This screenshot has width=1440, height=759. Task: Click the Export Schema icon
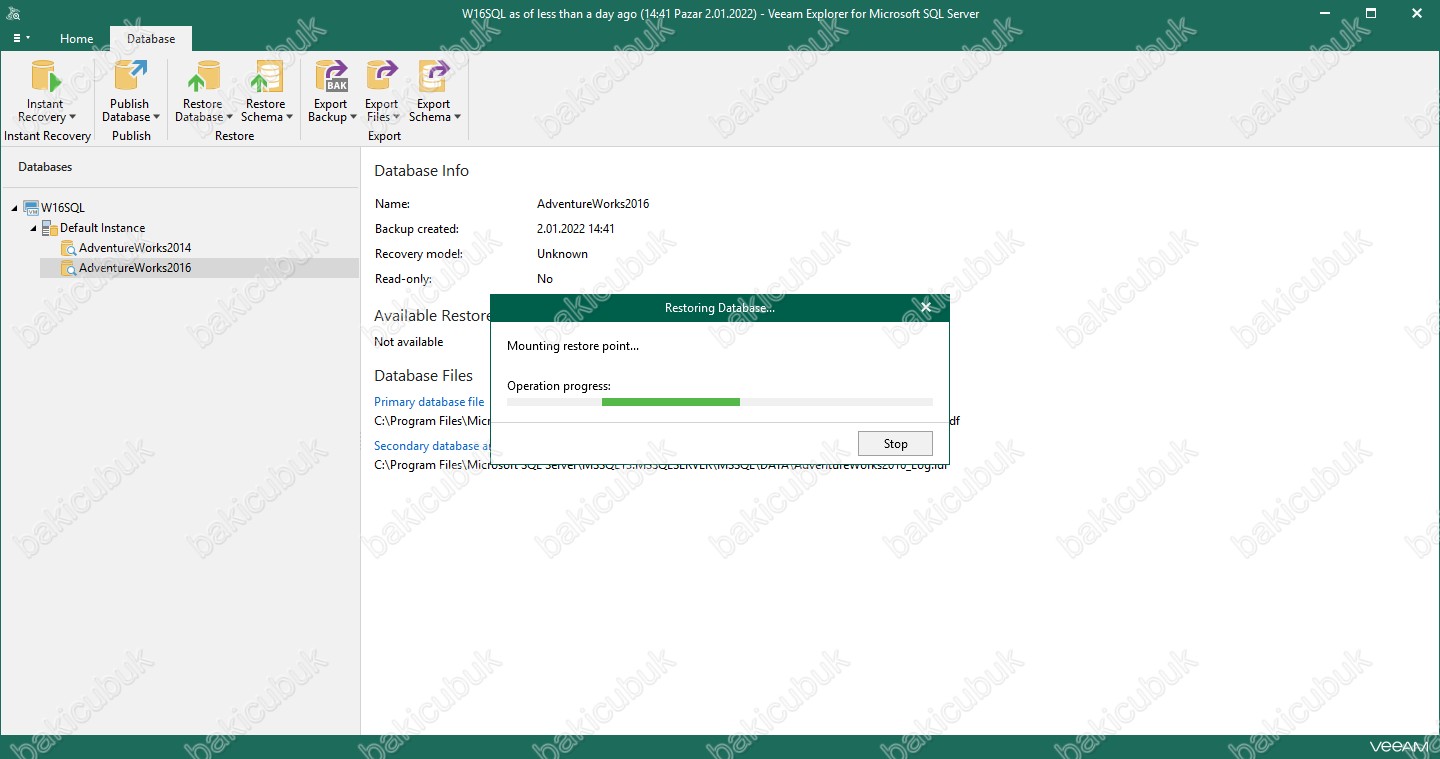point(434,77)
